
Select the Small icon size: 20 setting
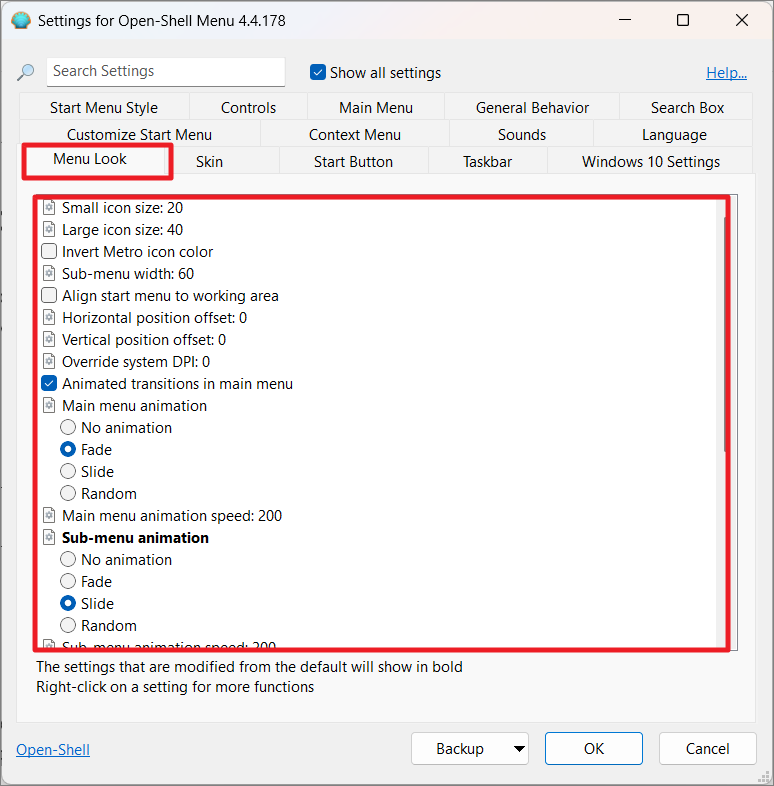(122, 208)
